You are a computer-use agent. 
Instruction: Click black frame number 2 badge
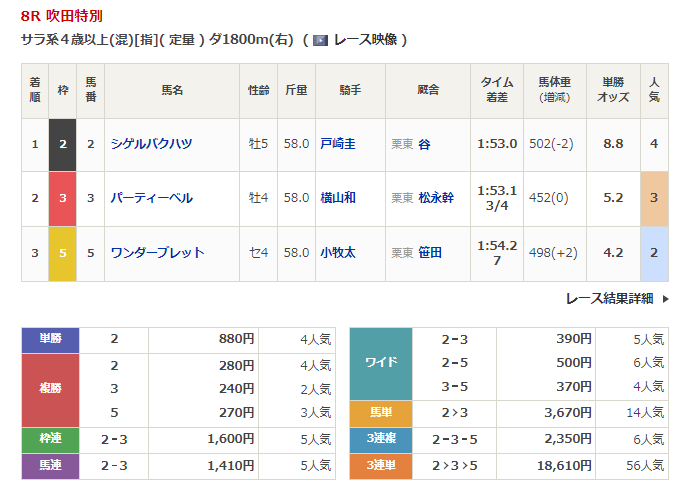[63, 144]
